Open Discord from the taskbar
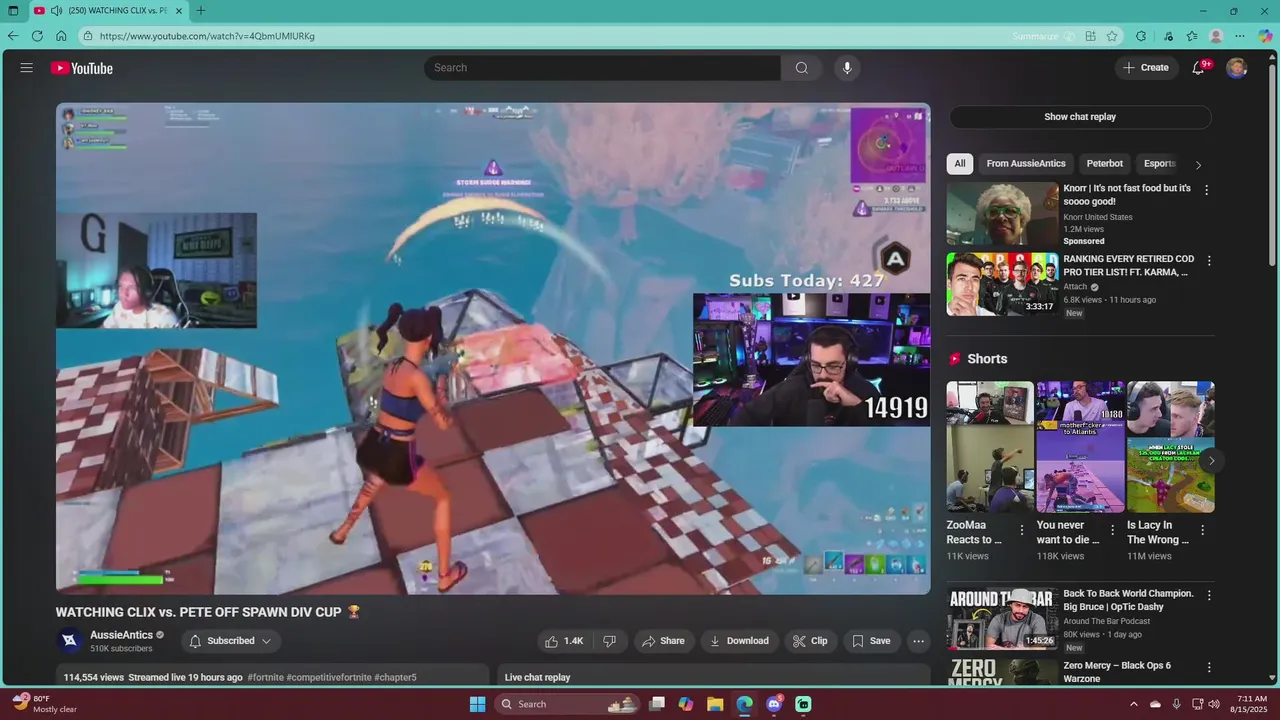 click(x=774, y=704)
